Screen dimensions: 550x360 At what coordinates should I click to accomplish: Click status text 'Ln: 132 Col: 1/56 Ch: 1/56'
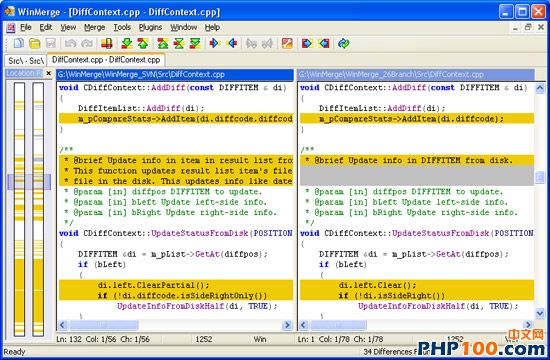click(x=103, y=339)
